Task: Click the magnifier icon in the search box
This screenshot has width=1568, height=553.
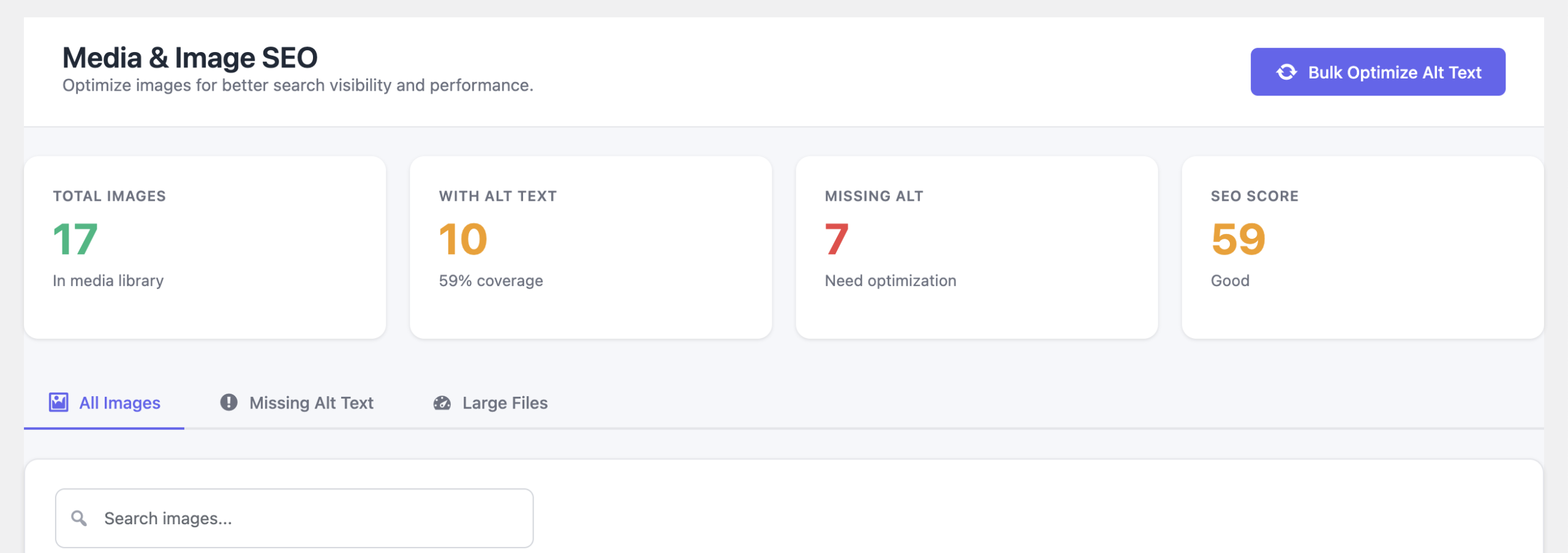Action: 79,518
